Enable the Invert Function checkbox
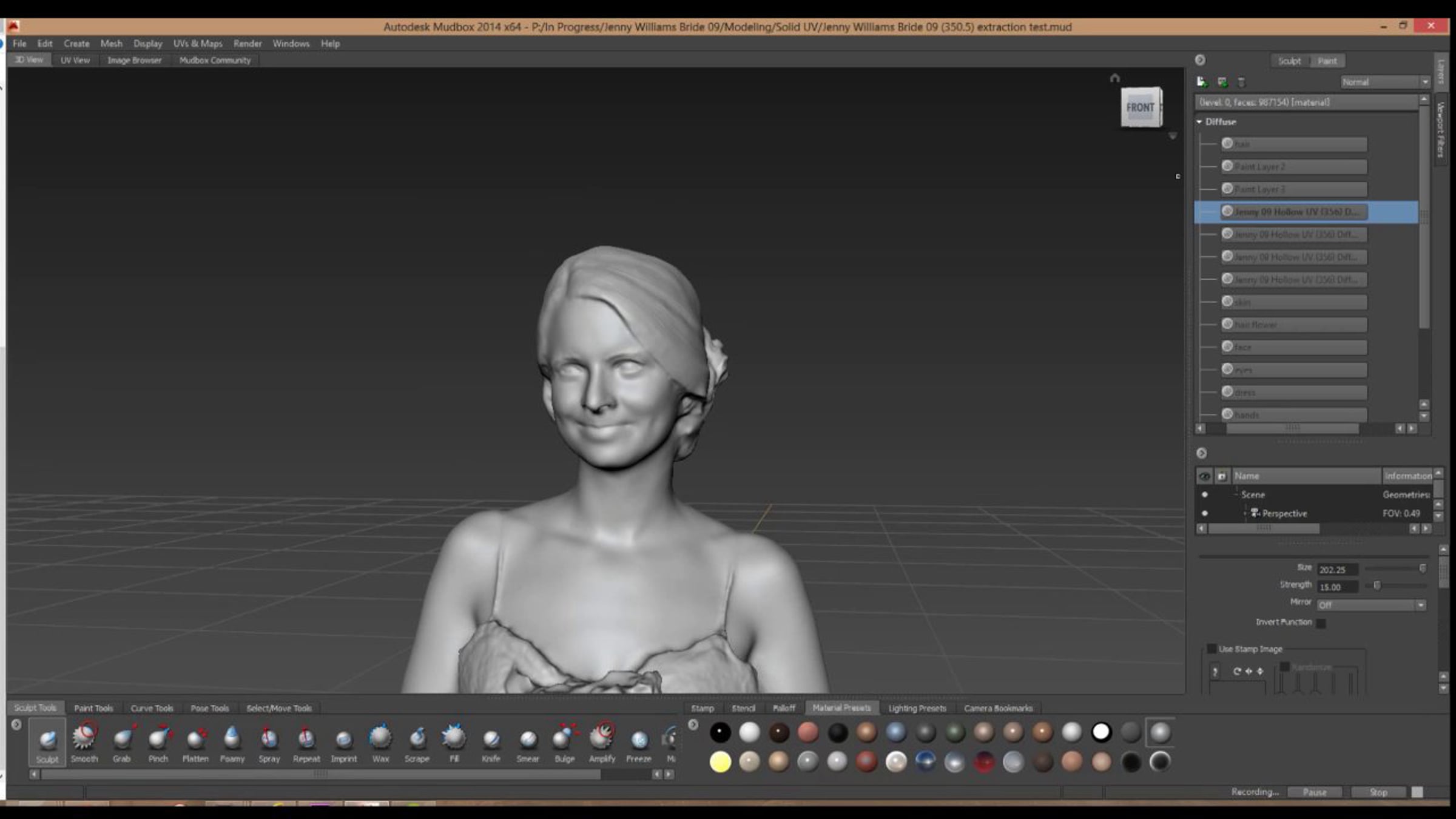Viewport: 1456px width, 819px height. coord(1321,623)
